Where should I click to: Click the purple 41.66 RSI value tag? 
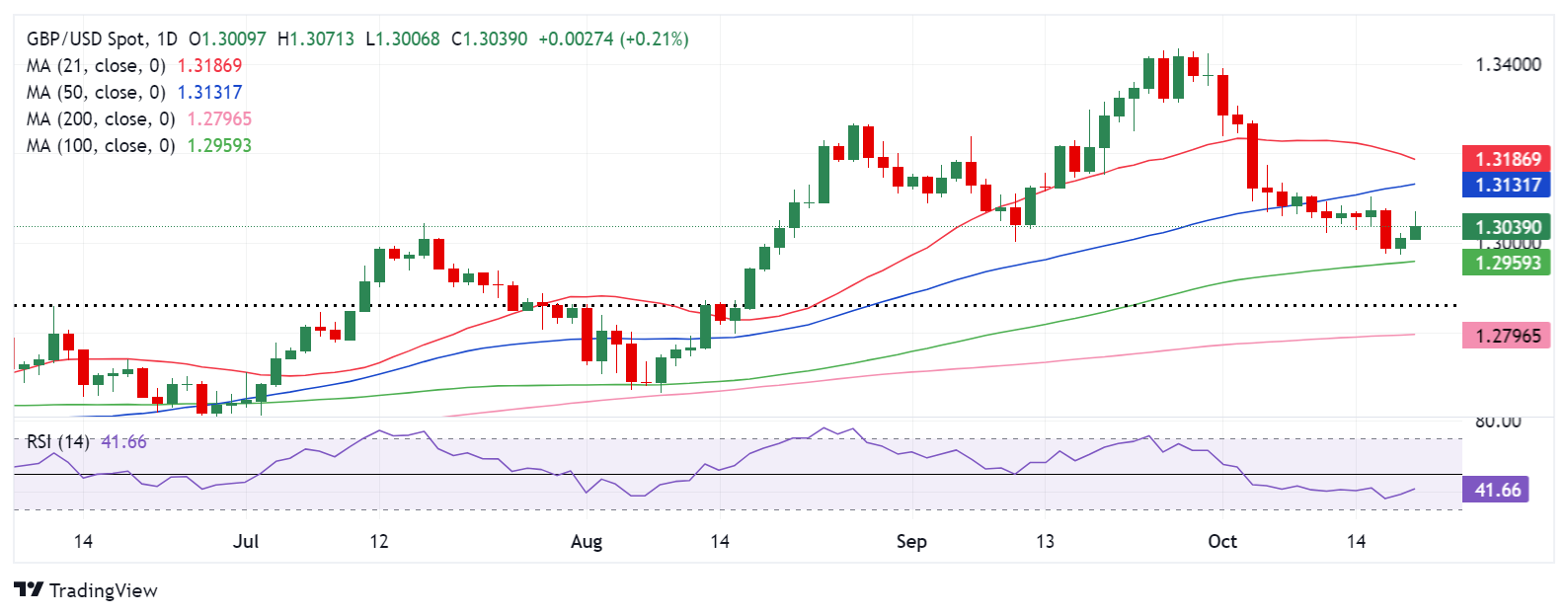click(x=1497, y=490)
